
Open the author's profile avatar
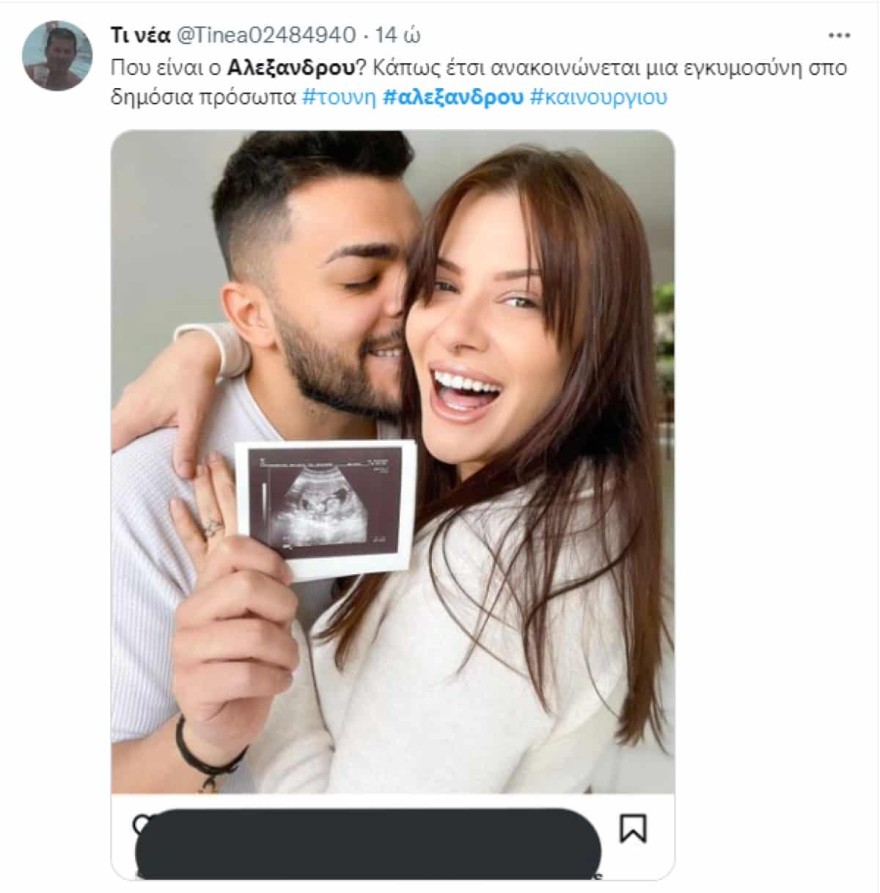pos(57,56)
